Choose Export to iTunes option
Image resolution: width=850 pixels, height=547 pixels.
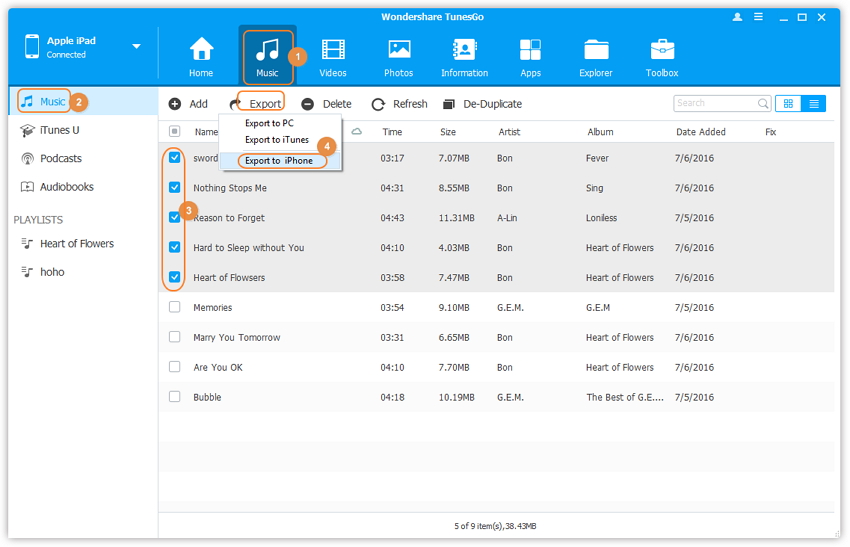tap(277, 140)
